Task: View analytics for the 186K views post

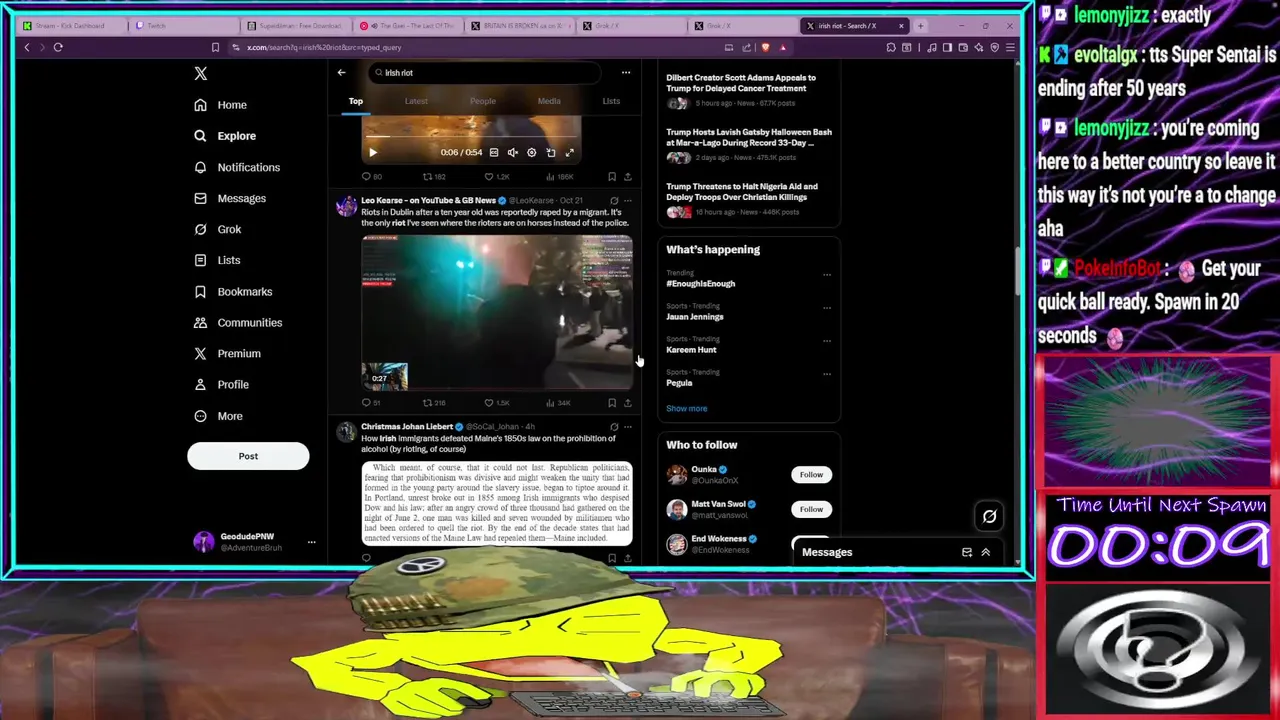Action: pyautogui.click(x=558, y=177)
